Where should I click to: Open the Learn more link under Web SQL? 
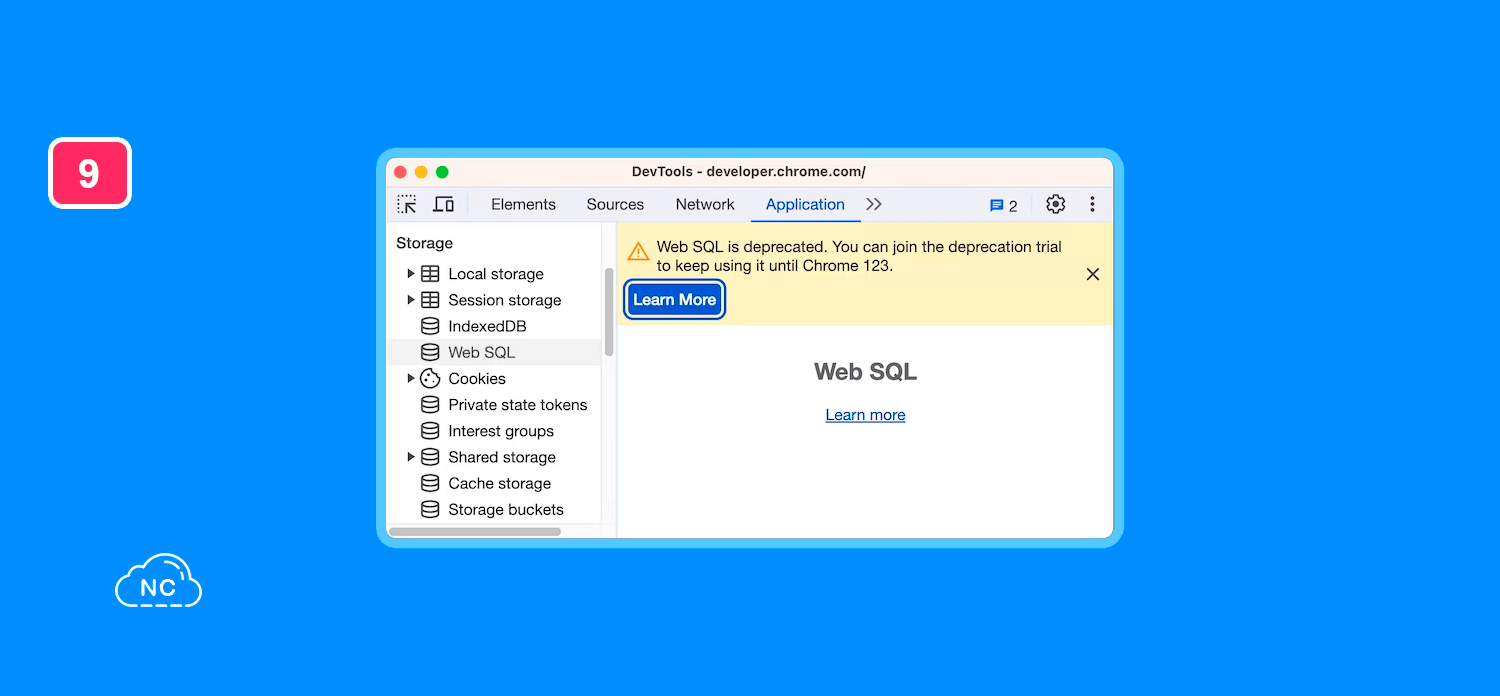(x=865, y=415)
